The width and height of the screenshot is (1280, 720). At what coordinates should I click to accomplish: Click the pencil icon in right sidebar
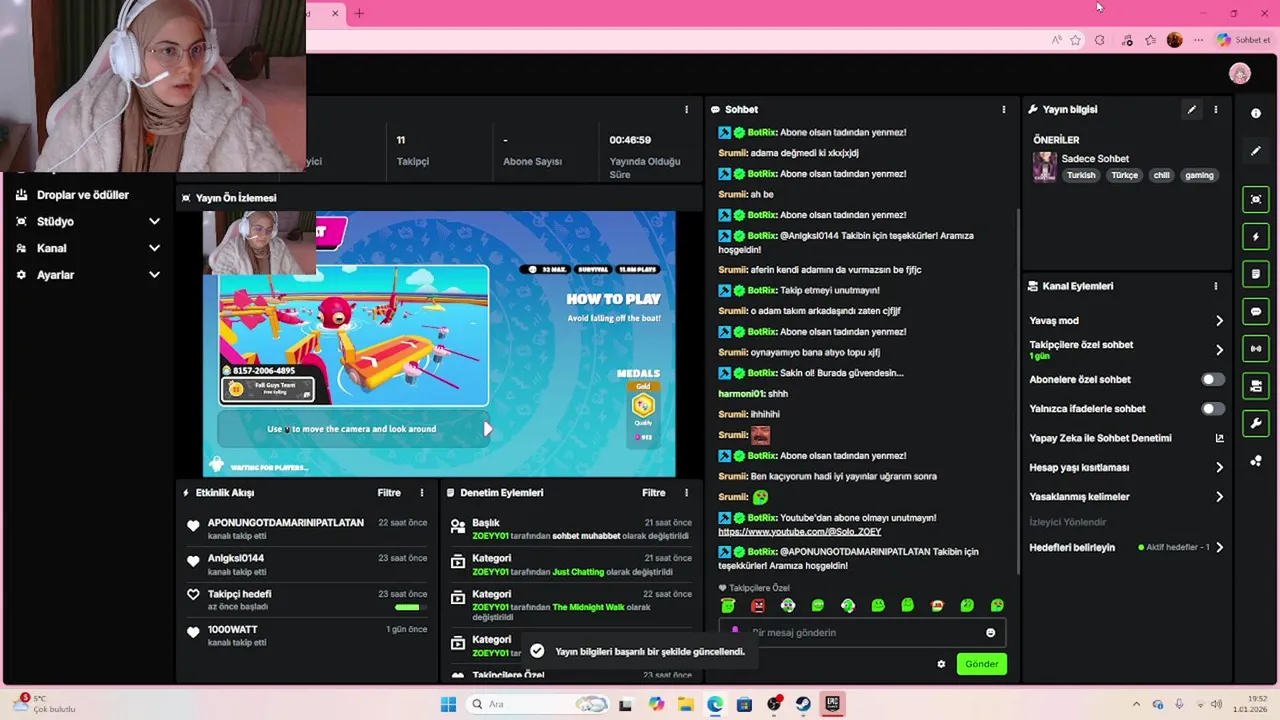point(1256,151)
